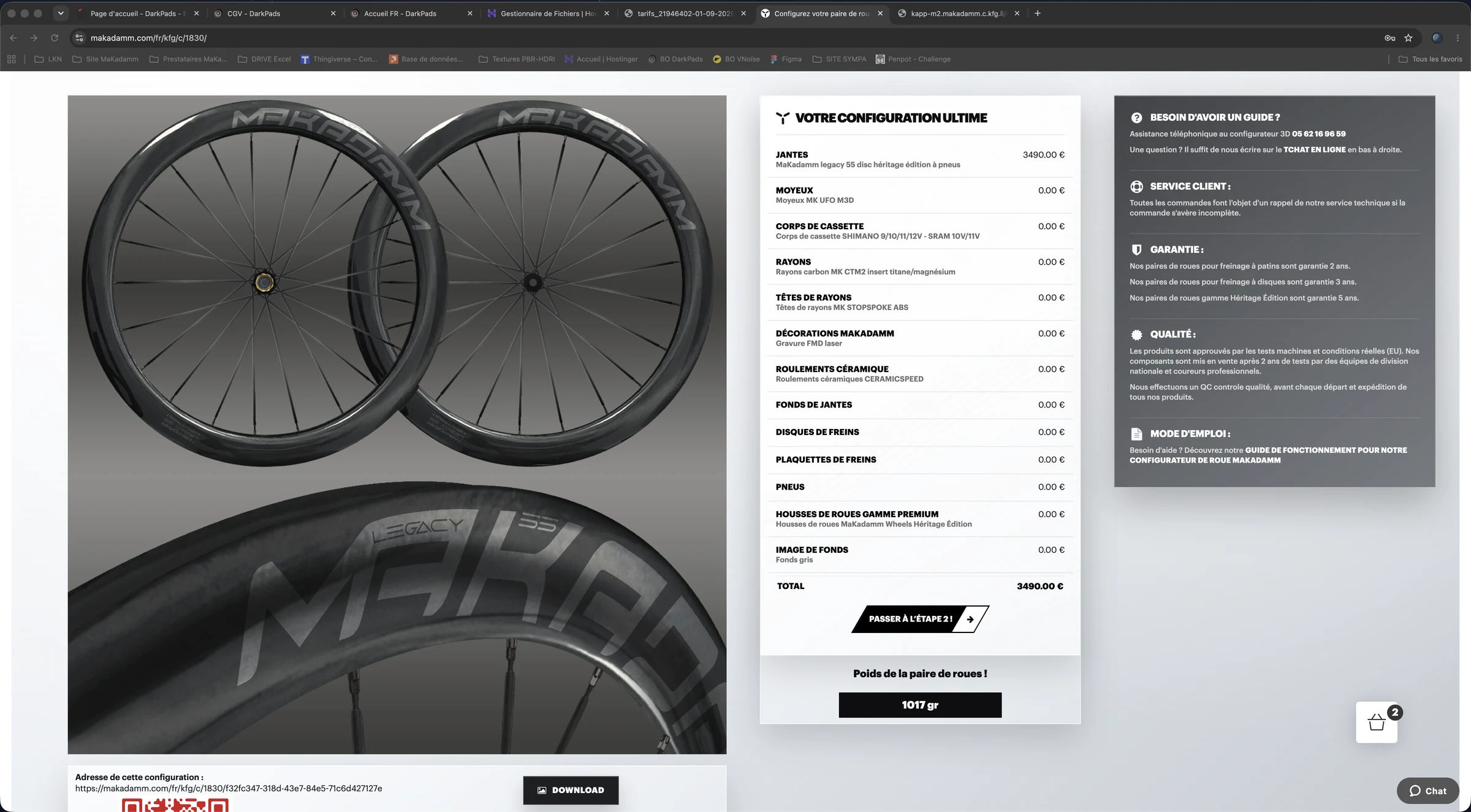Screen dimensions: 1471x812
Task: Open the SITE SYMPA bookmark folder
Action: (x=839, y=59)
